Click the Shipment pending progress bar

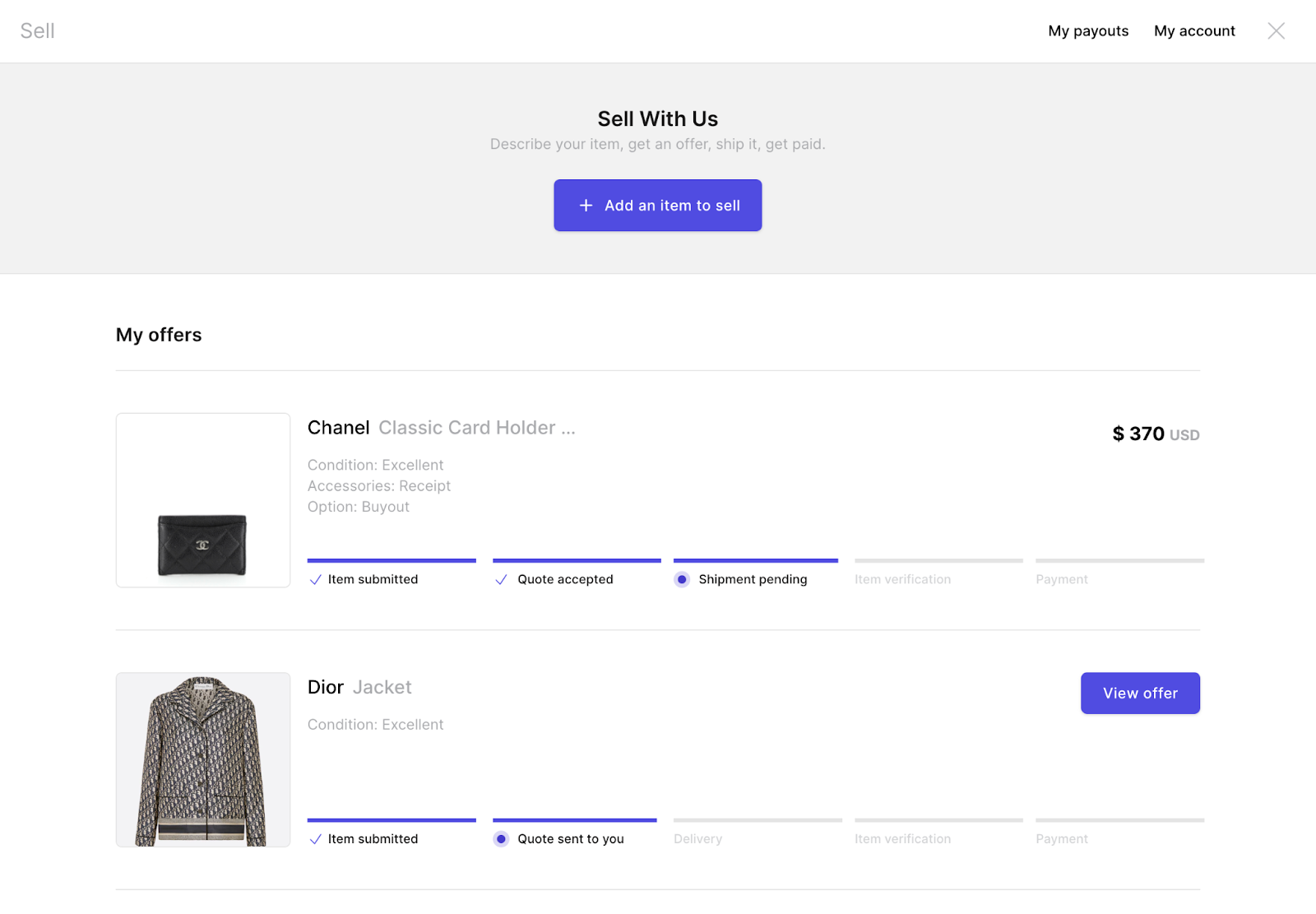[x=756, y=561]
